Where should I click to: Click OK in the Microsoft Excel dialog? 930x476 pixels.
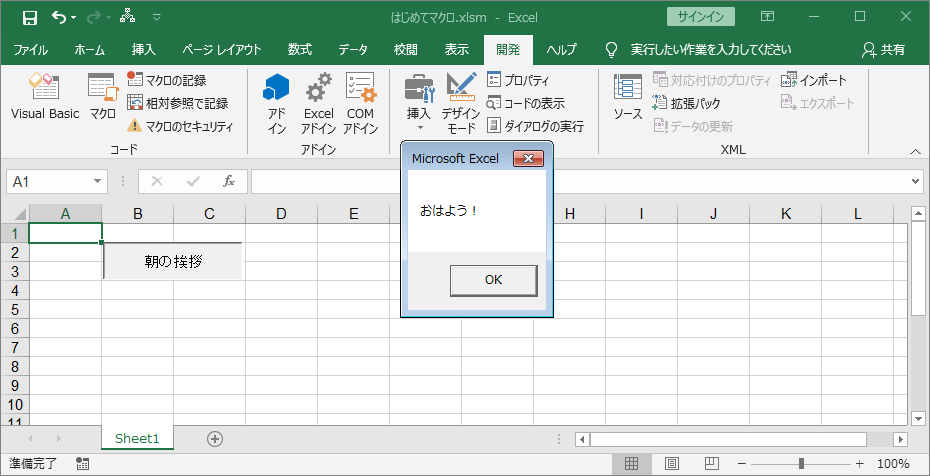pyautogui.click(x=493, y=280)
